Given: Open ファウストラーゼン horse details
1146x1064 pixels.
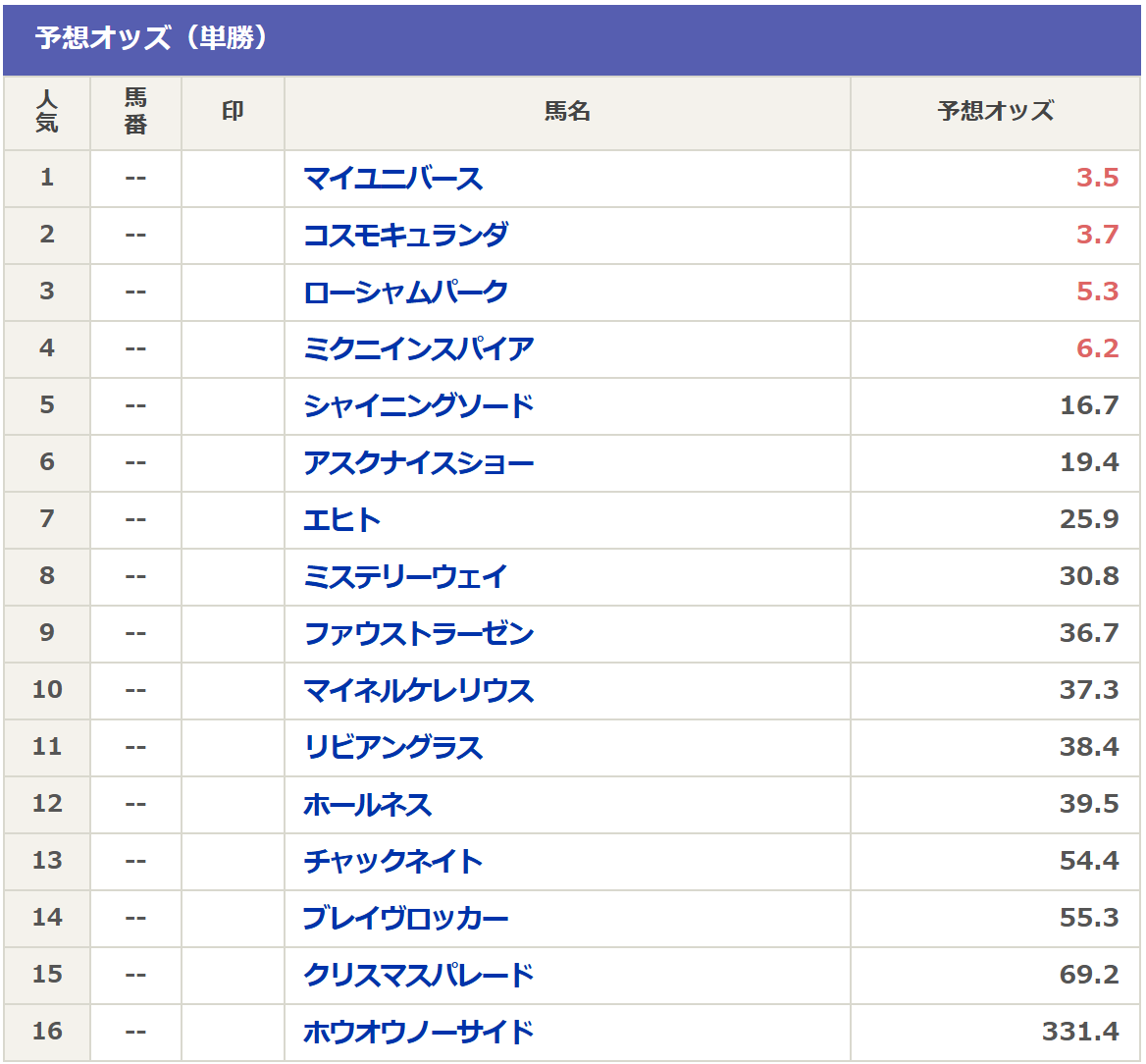Looking at the screenshot, I should point(418,634).
